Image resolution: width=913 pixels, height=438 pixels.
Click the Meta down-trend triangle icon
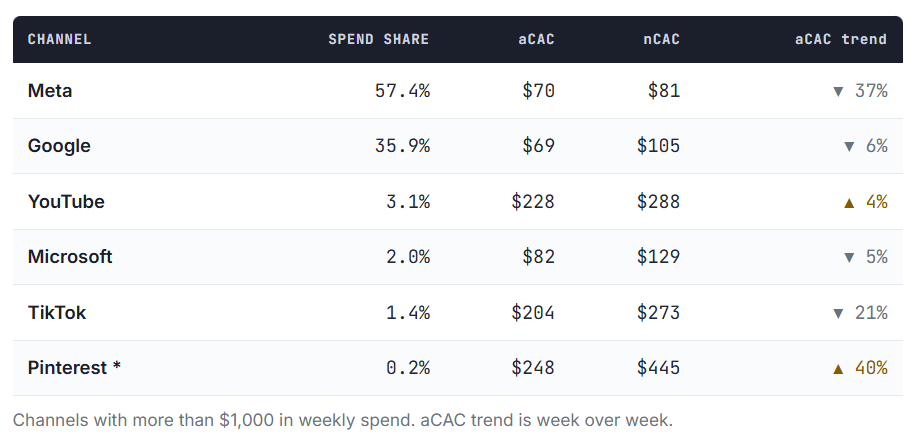[838, 91]
